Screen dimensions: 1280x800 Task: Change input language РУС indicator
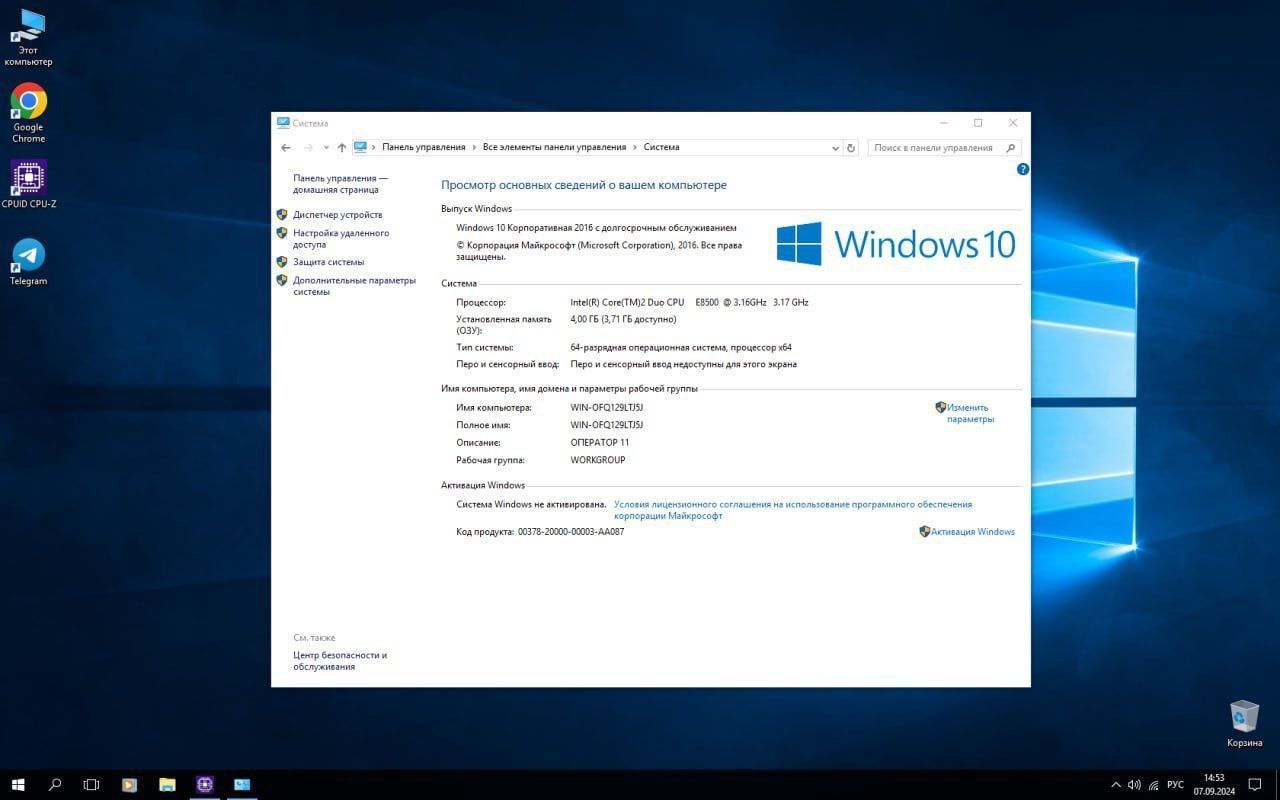click(1176, 785)
